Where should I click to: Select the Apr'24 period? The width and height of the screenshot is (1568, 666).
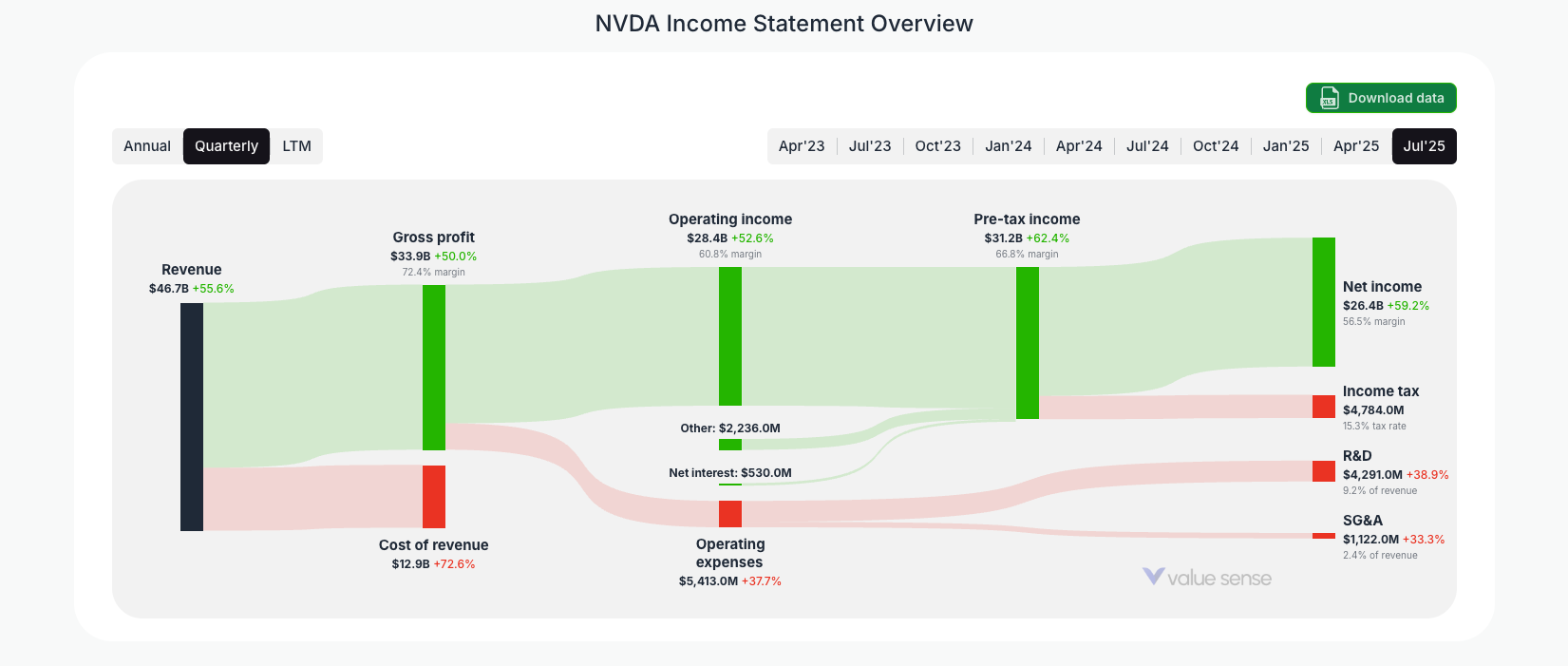click(x=1079, y=146)
